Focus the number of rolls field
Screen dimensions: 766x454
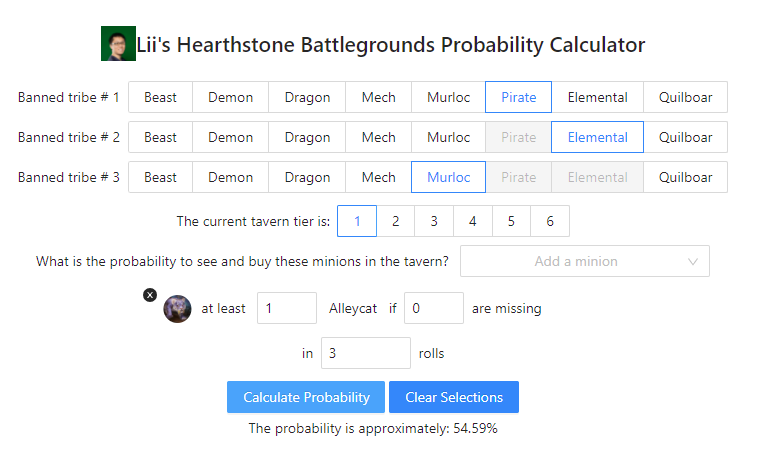[x=366, y=353]
